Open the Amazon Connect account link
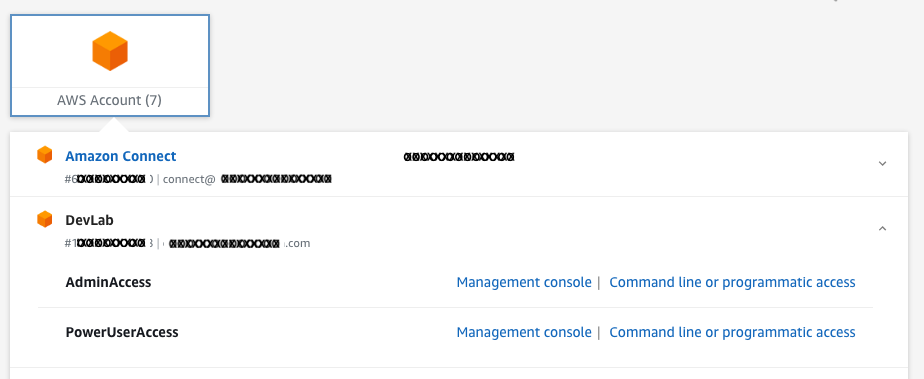 [121, 156]
